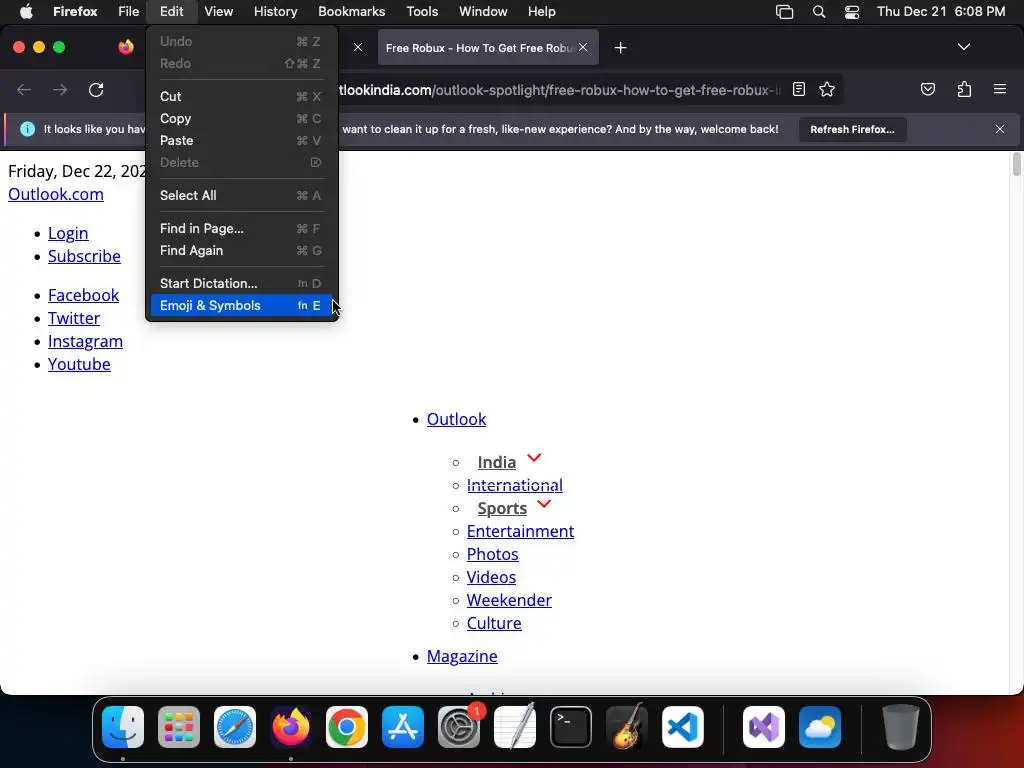The image size is (1024, 768).
Task: Open Control Center in the menu bar
Action: [852, 12]
